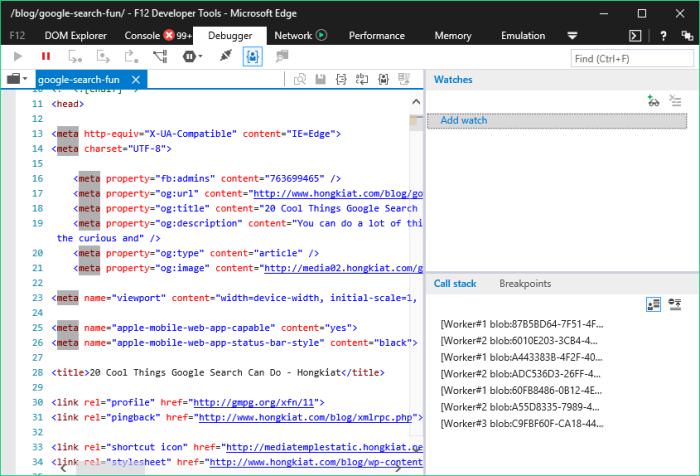The height and width of the screenshot is (476, 700).
Task: Click the undock window icon
Action: coord(687,36)
